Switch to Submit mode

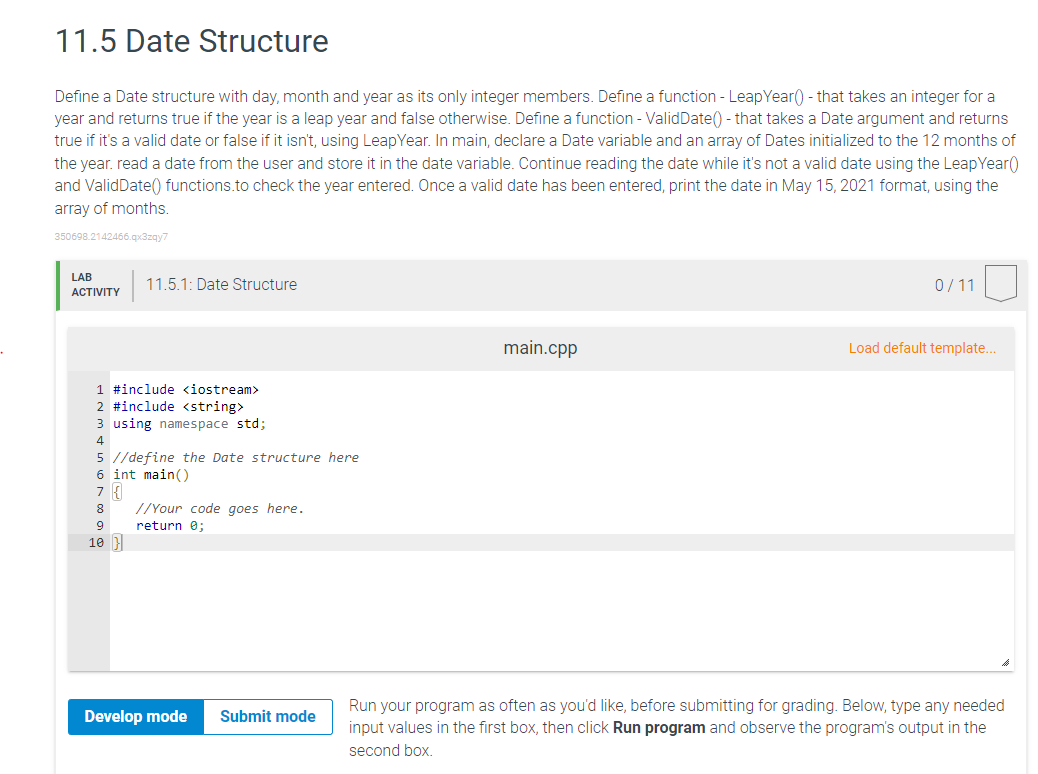(266, 716)
